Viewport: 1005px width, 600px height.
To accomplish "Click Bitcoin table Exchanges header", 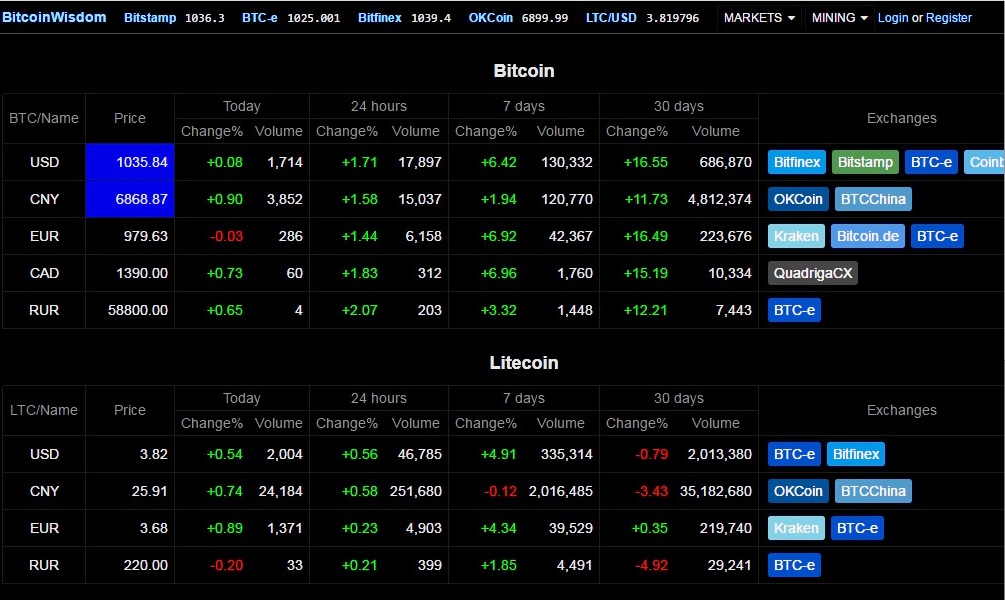I will point(902,118).
